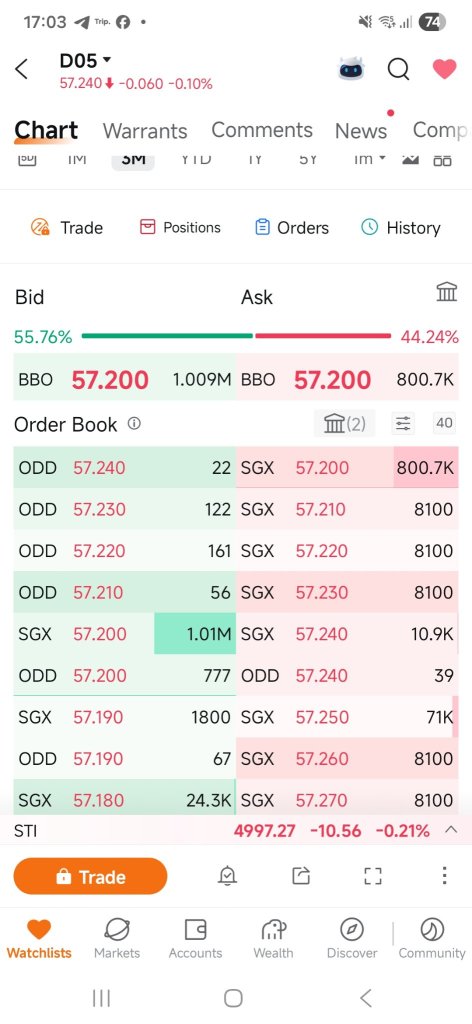Image resolution: width=472 pixels, height=1024 pixels.
Task: Go back using the top-left arrow
Action: click(x=22, y=69)
